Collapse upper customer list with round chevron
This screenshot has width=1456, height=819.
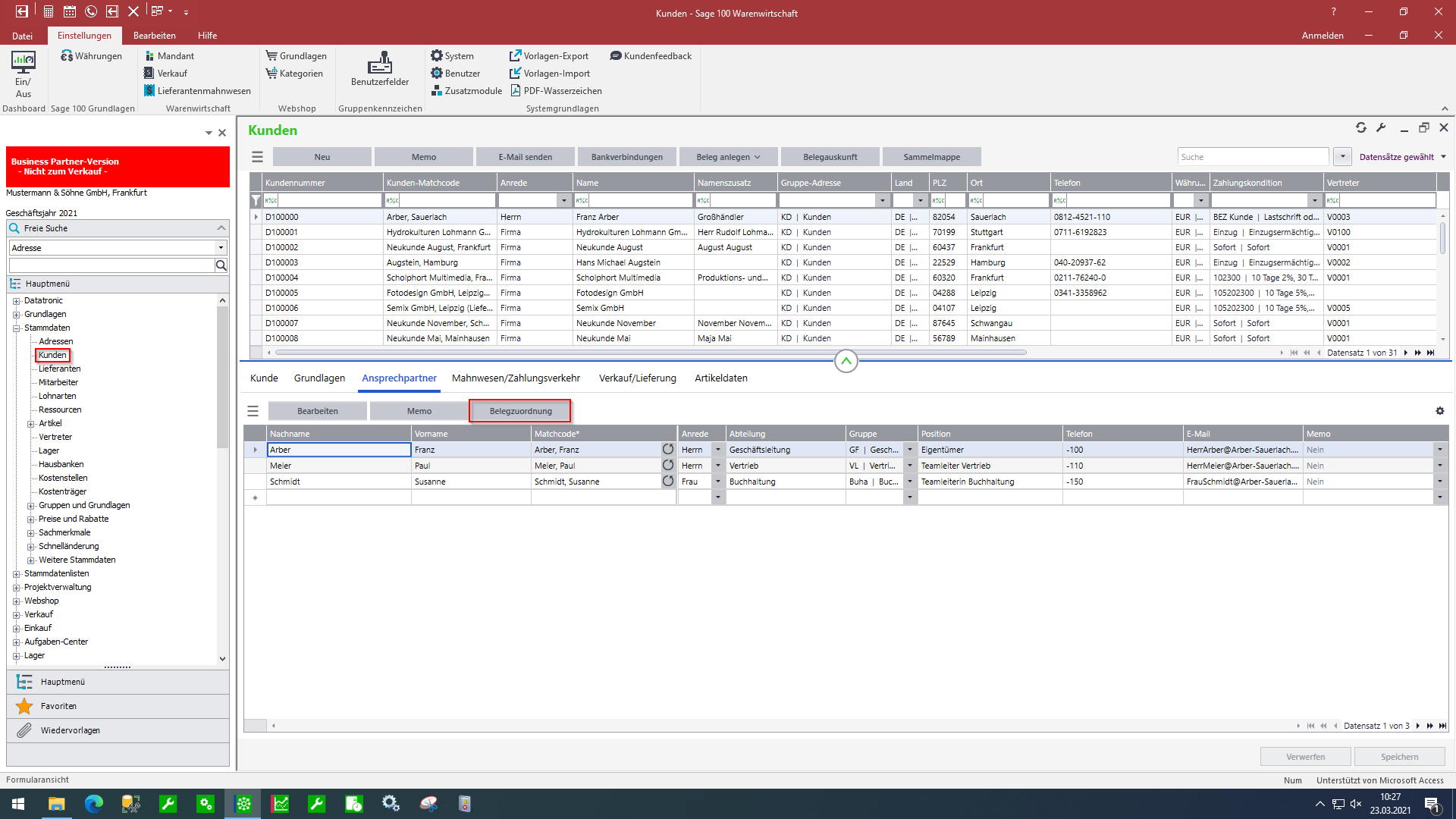click(x=846, y=362)
